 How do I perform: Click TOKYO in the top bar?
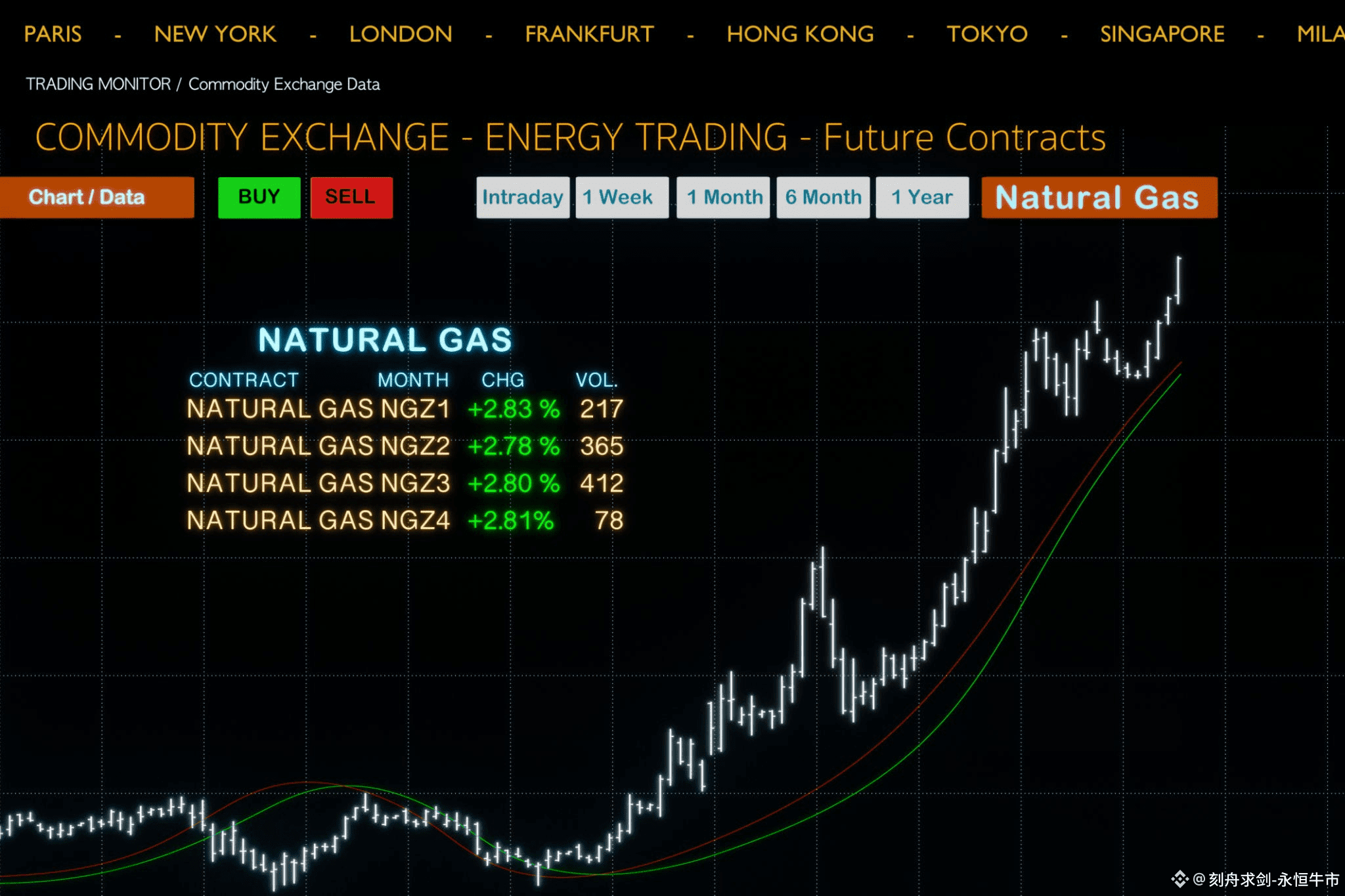point(986,34)
